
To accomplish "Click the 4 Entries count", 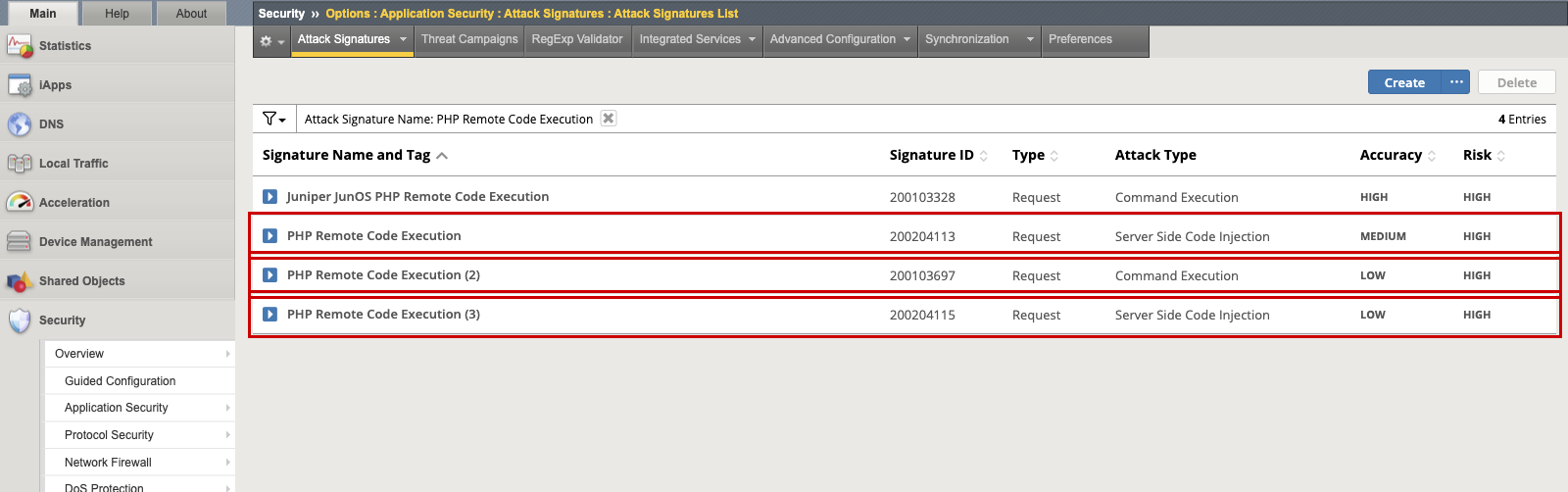I will tap(1522, 120).
